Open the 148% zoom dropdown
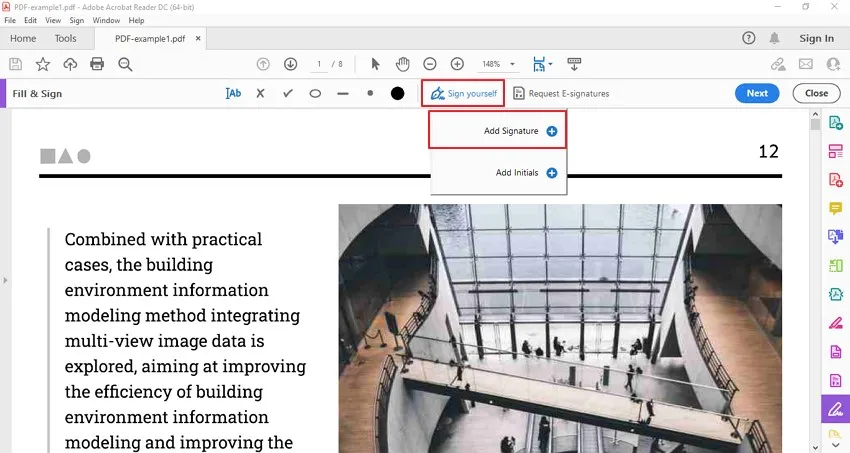This screenshot has width=850, height=453. [499, 64]
